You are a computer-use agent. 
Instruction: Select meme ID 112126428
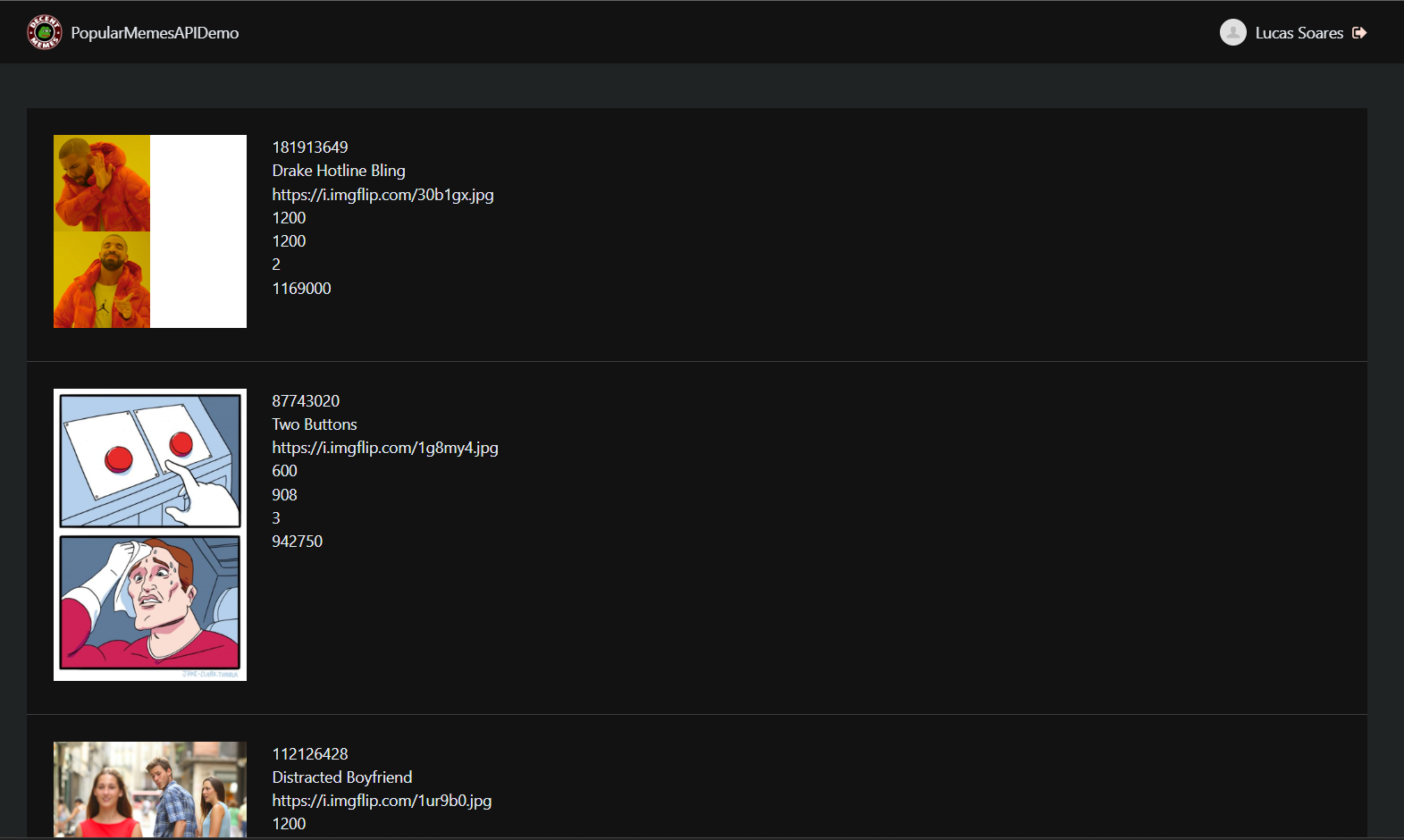point(310,754)
